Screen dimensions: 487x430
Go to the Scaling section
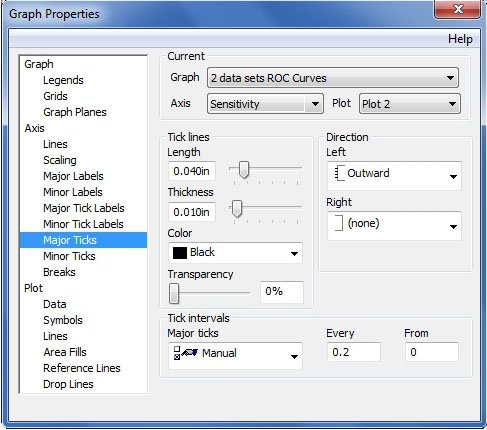tap(60, 160)
